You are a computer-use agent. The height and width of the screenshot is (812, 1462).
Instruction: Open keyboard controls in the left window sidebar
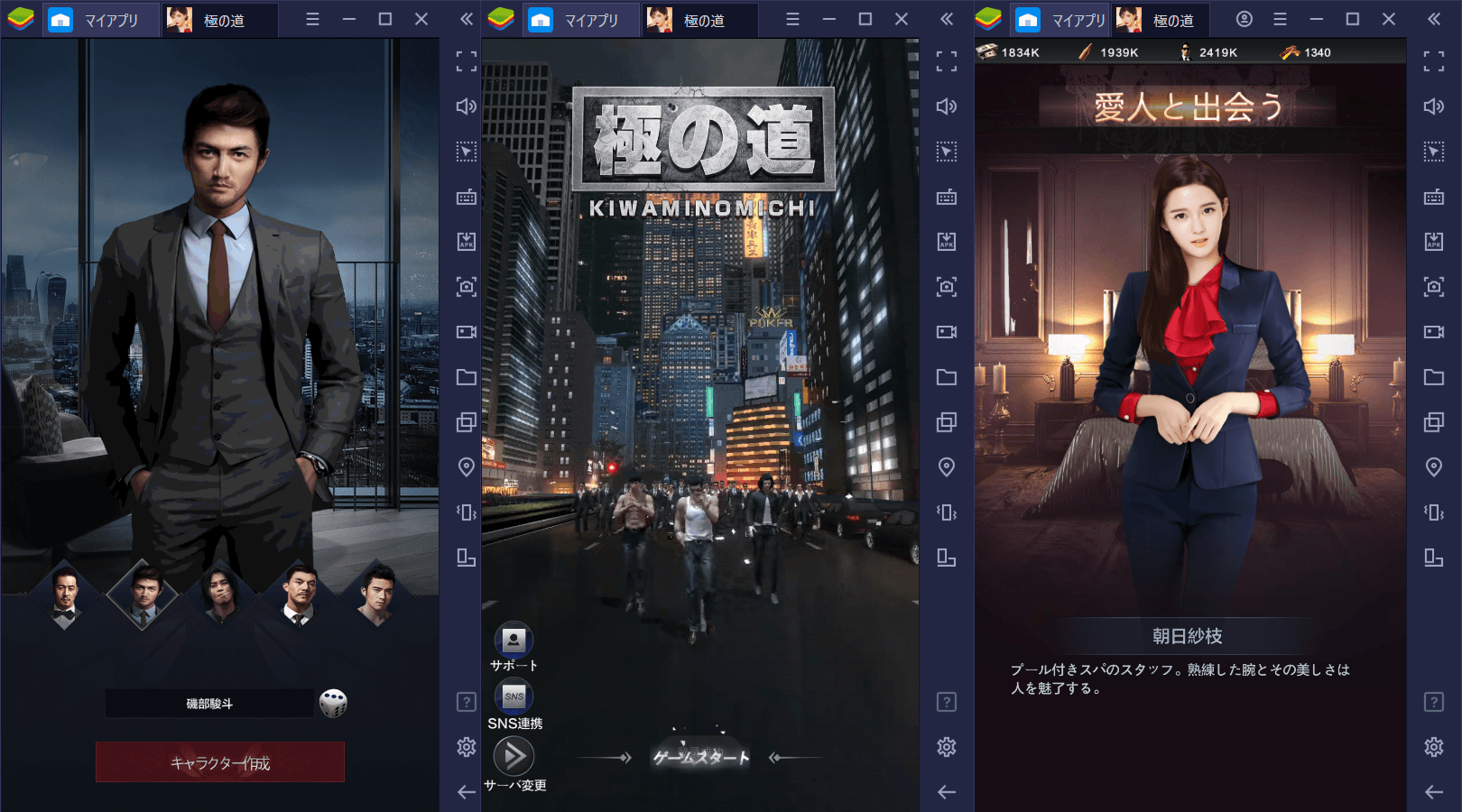point(467,197)
